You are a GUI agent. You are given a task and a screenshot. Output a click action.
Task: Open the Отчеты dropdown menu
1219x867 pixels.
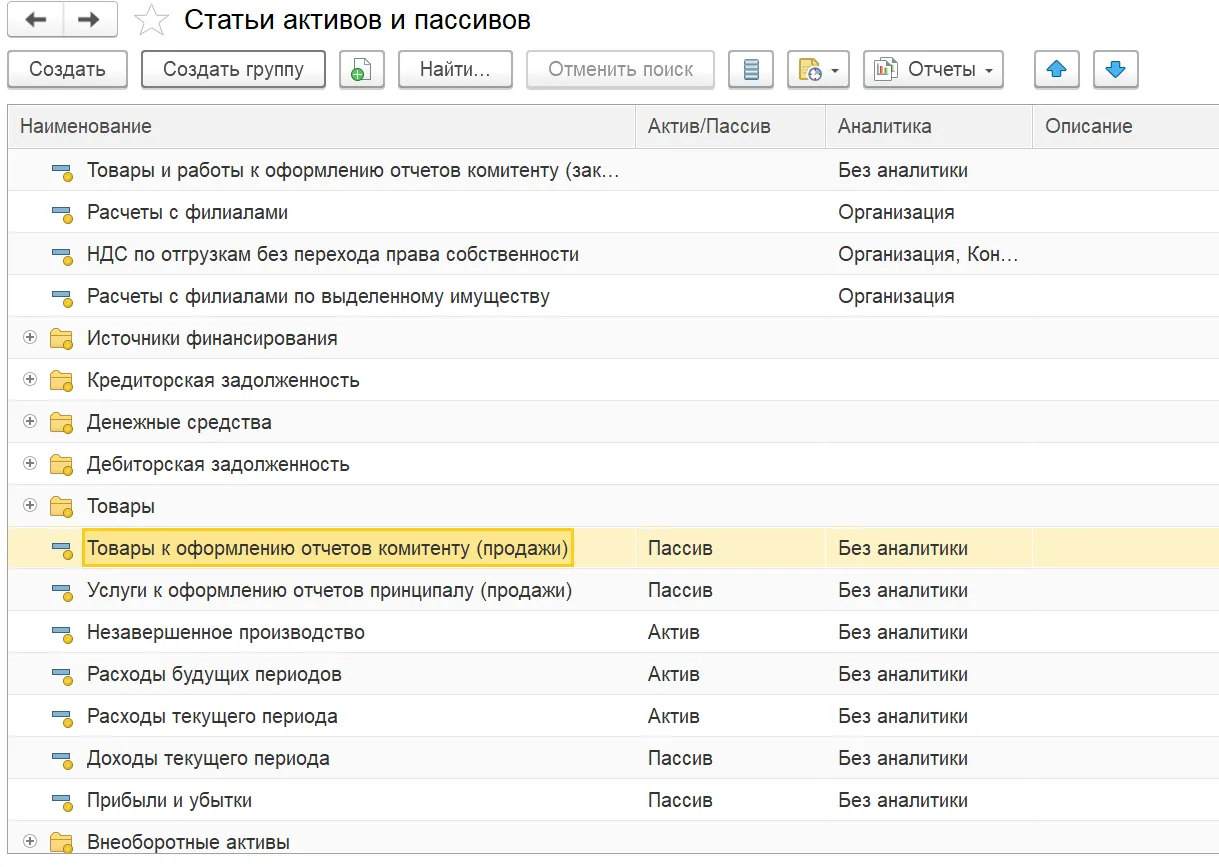pyautogui.click(x=933, y=70)
